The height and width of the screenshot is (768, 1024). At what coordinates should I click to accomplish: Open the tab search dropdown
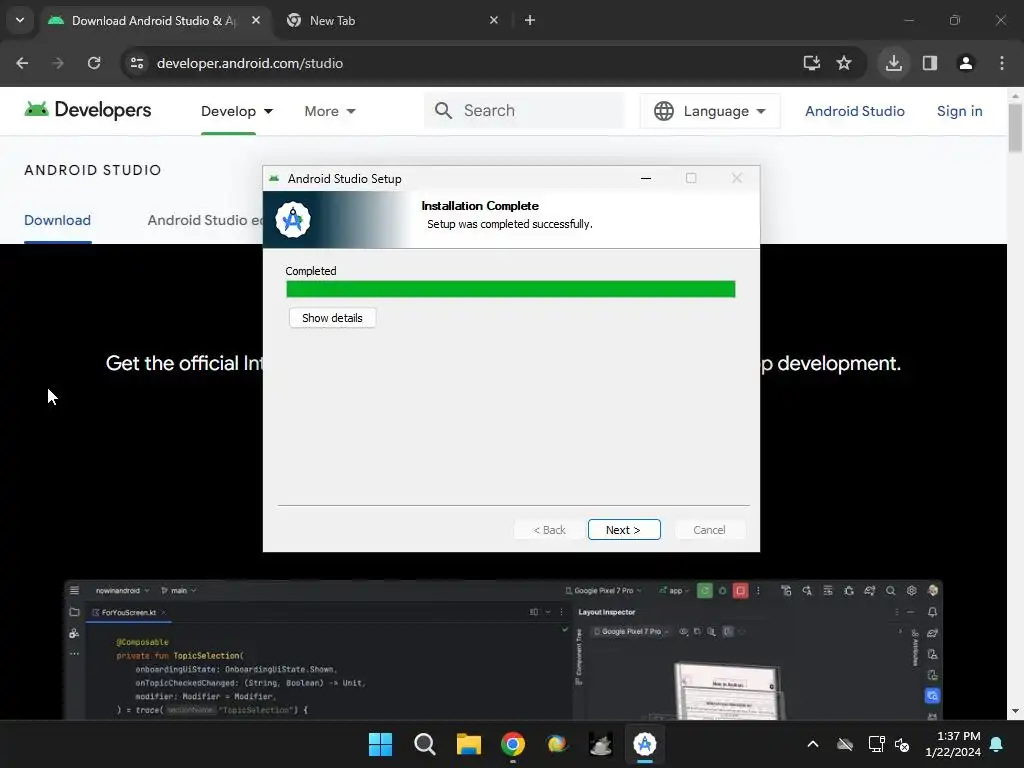20,20
